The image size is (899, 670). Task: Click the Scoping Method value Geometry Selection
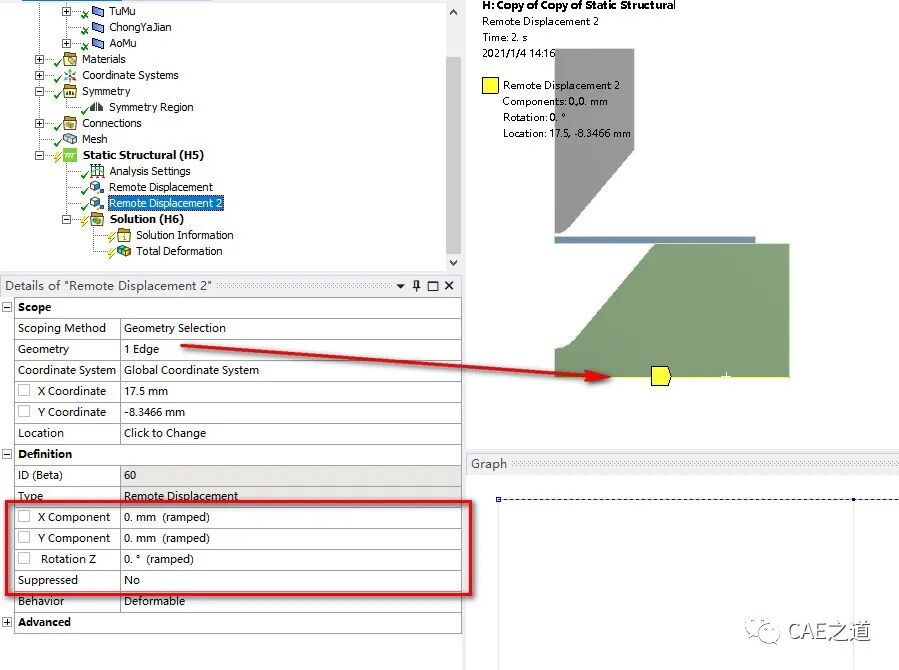pos(291,328)
